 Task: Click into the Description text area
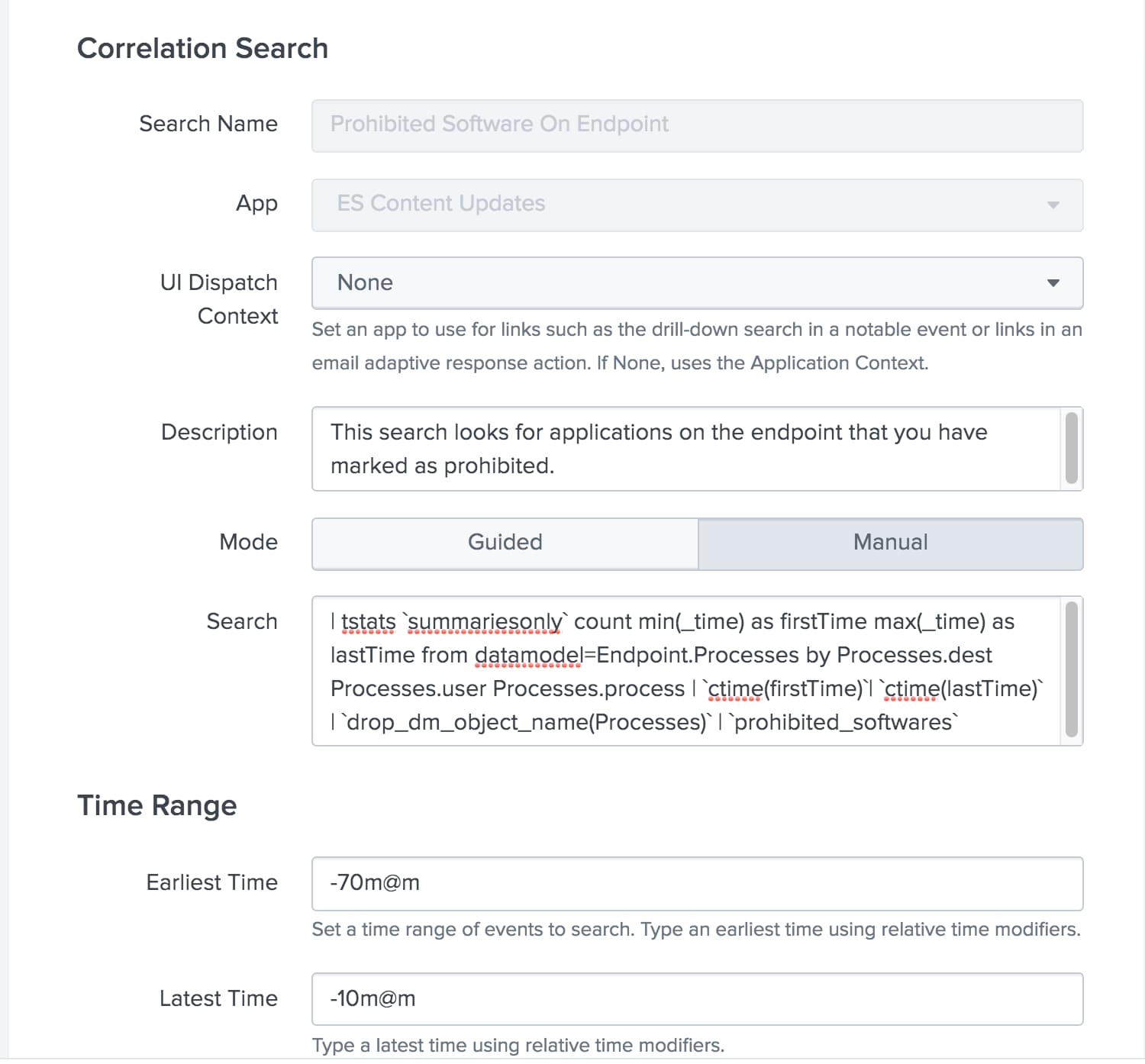[686, 449]
